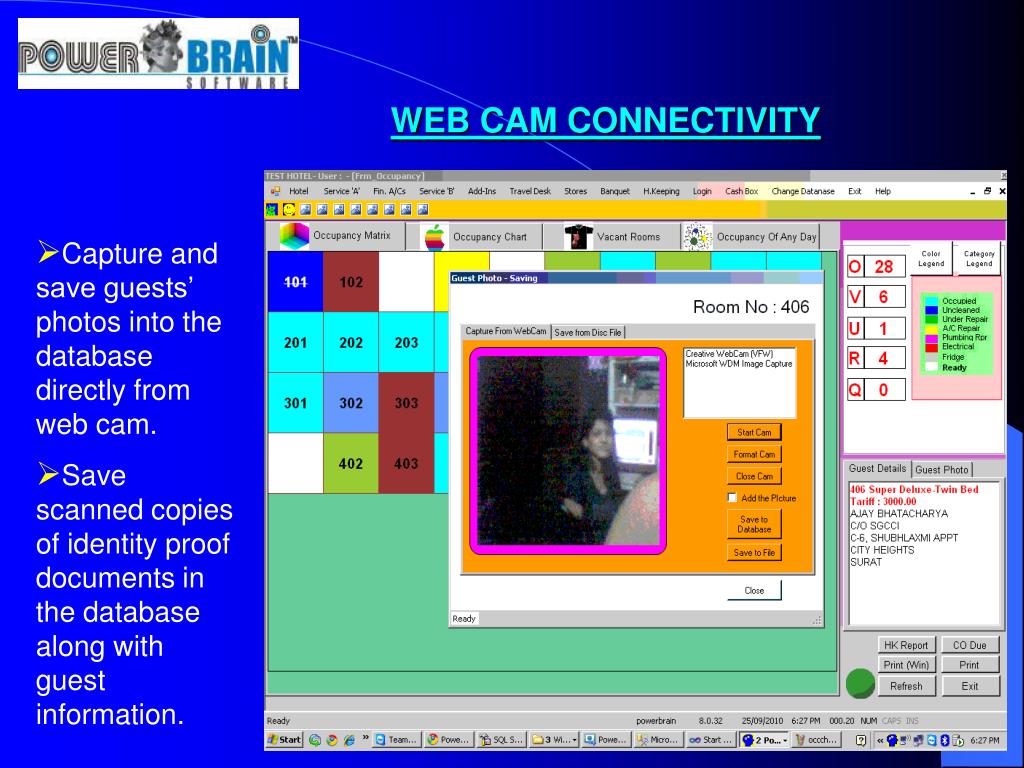
Task: Switch to the Team... taskbar window
Action: 396,740
